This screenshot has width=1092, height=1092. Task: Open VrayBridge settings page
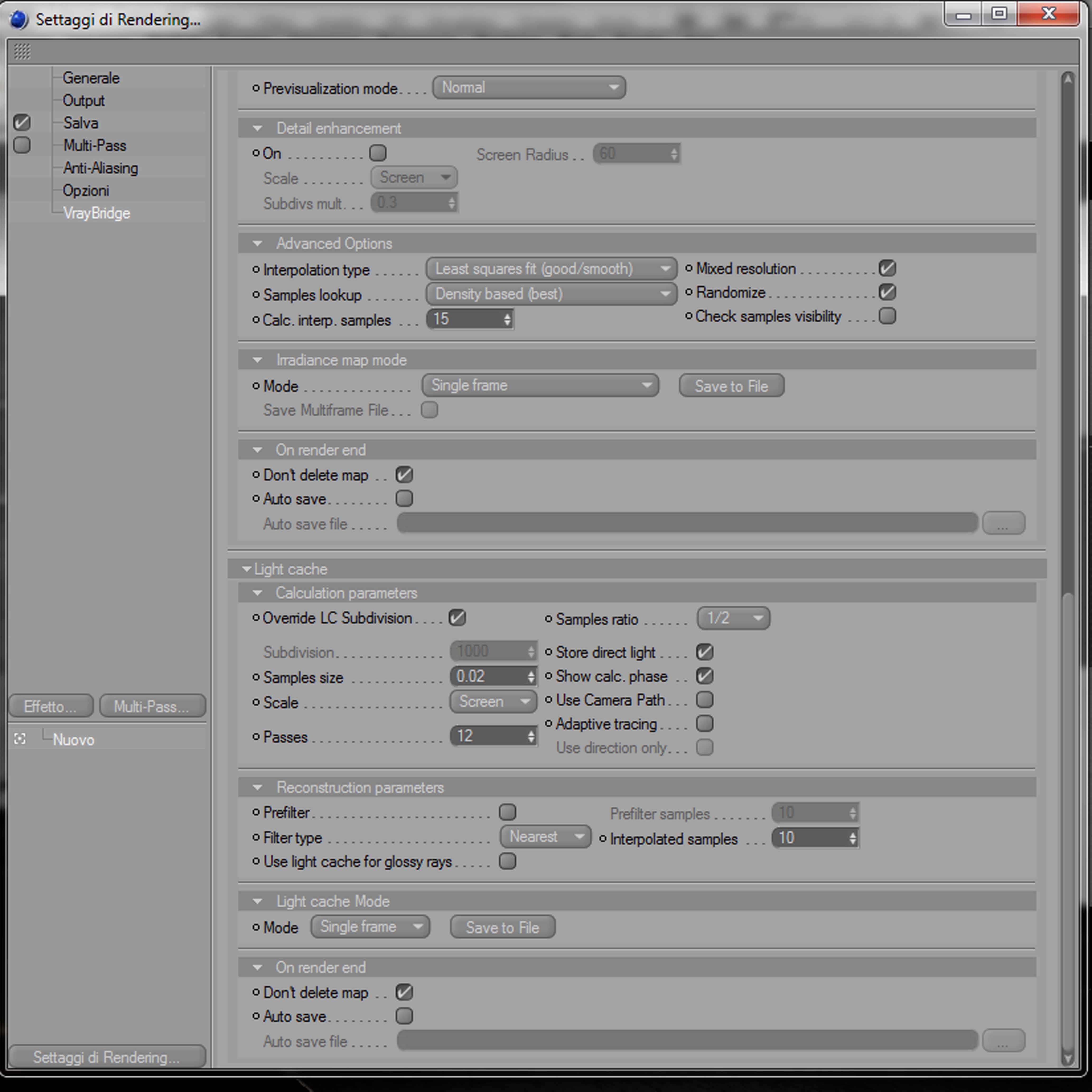click(x=97, y=213)
